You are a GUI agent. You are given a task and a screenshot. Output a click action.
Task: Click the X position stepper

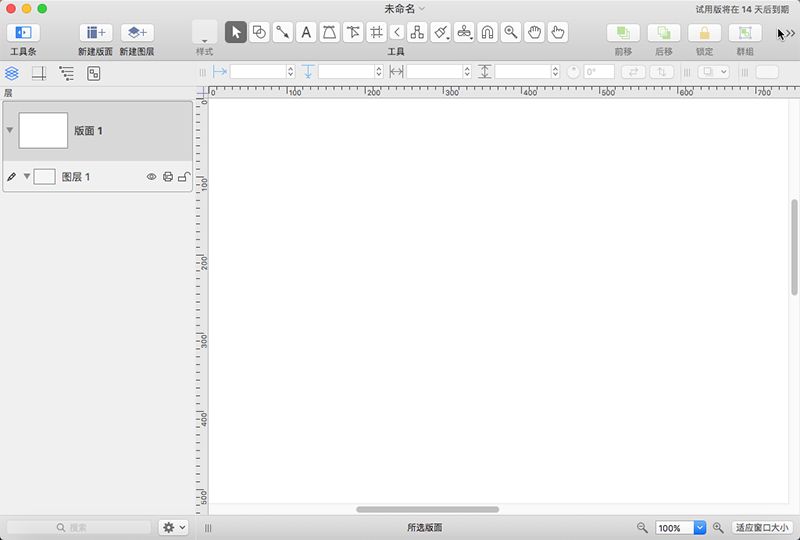(291, 72)
